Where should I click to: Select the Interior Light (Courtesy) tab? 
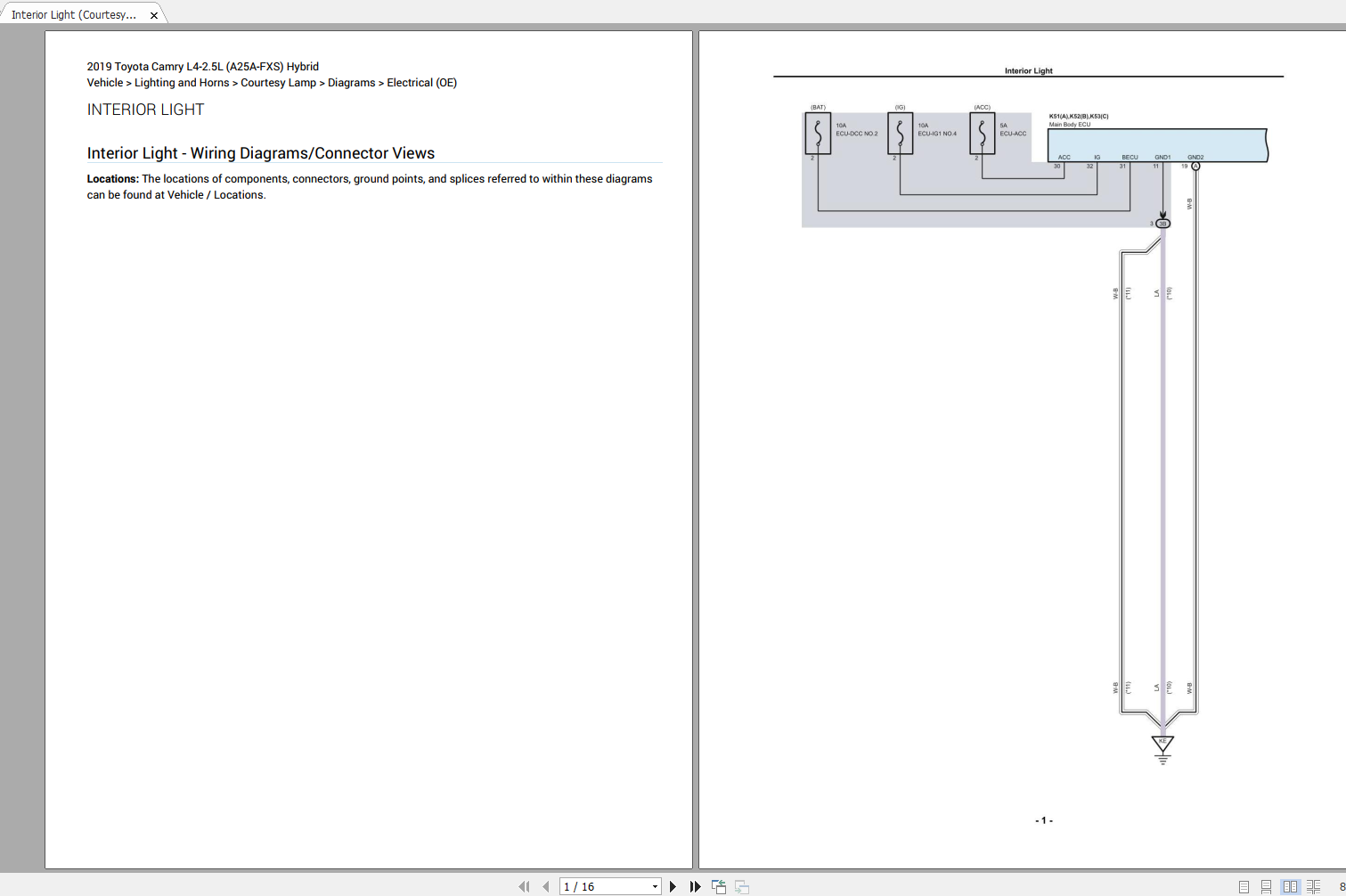point(76,13)
